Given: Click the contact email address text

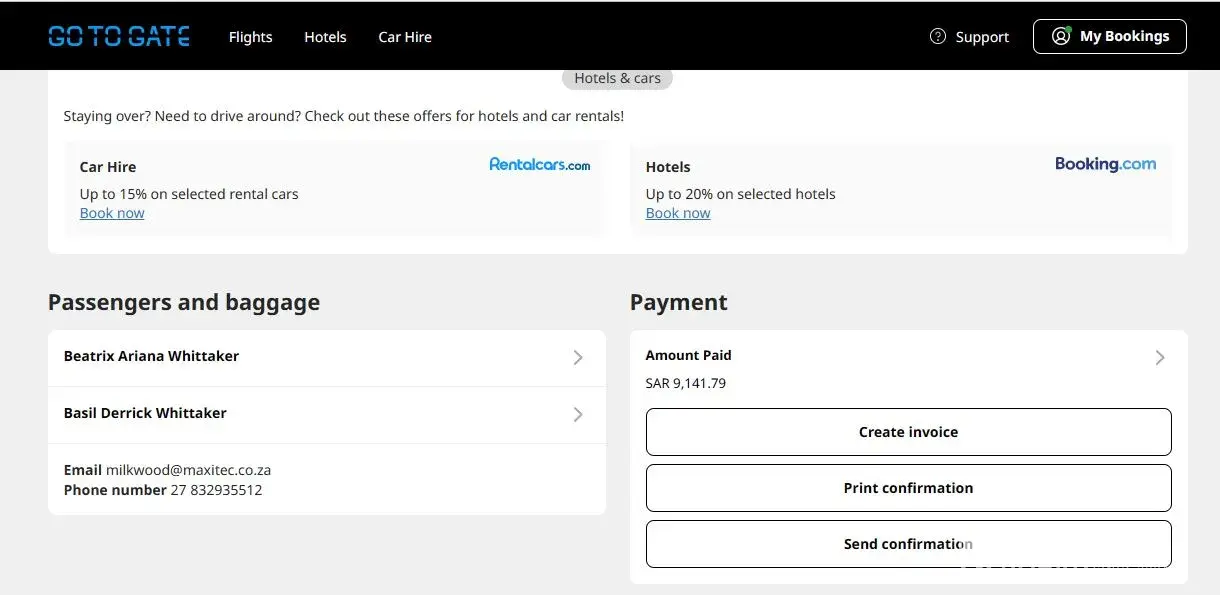Looking at the screenshot, I should 188,470.
